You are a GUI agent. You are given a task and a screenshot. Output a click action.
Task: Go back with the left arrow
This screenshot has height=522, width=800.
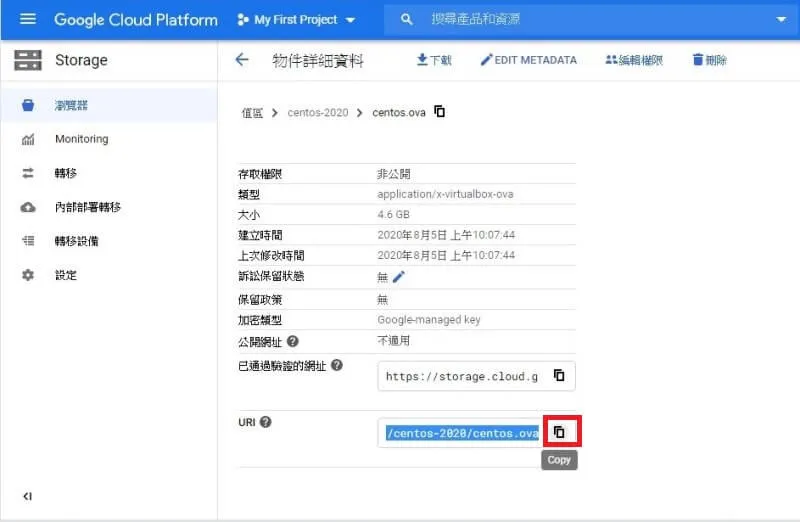coord(242,60)
